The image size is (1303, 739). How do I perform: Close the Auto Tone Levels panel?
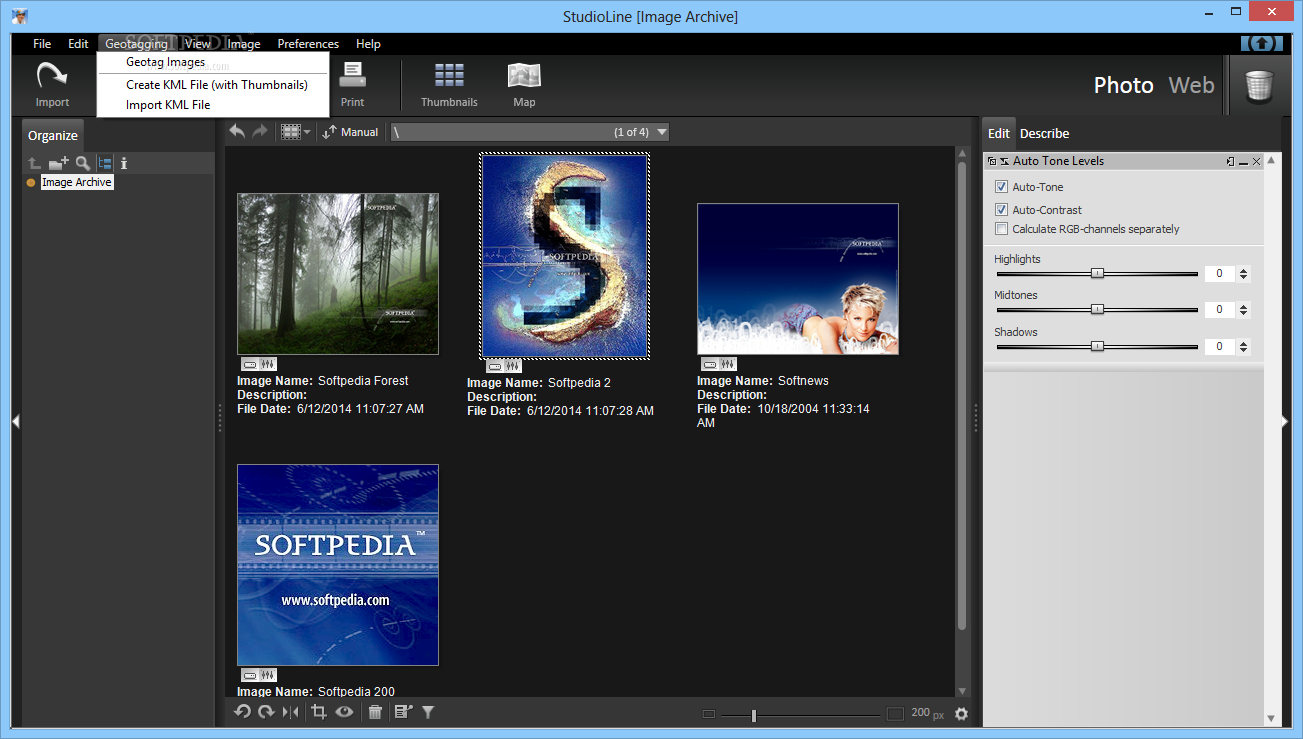coord(1256,161)
